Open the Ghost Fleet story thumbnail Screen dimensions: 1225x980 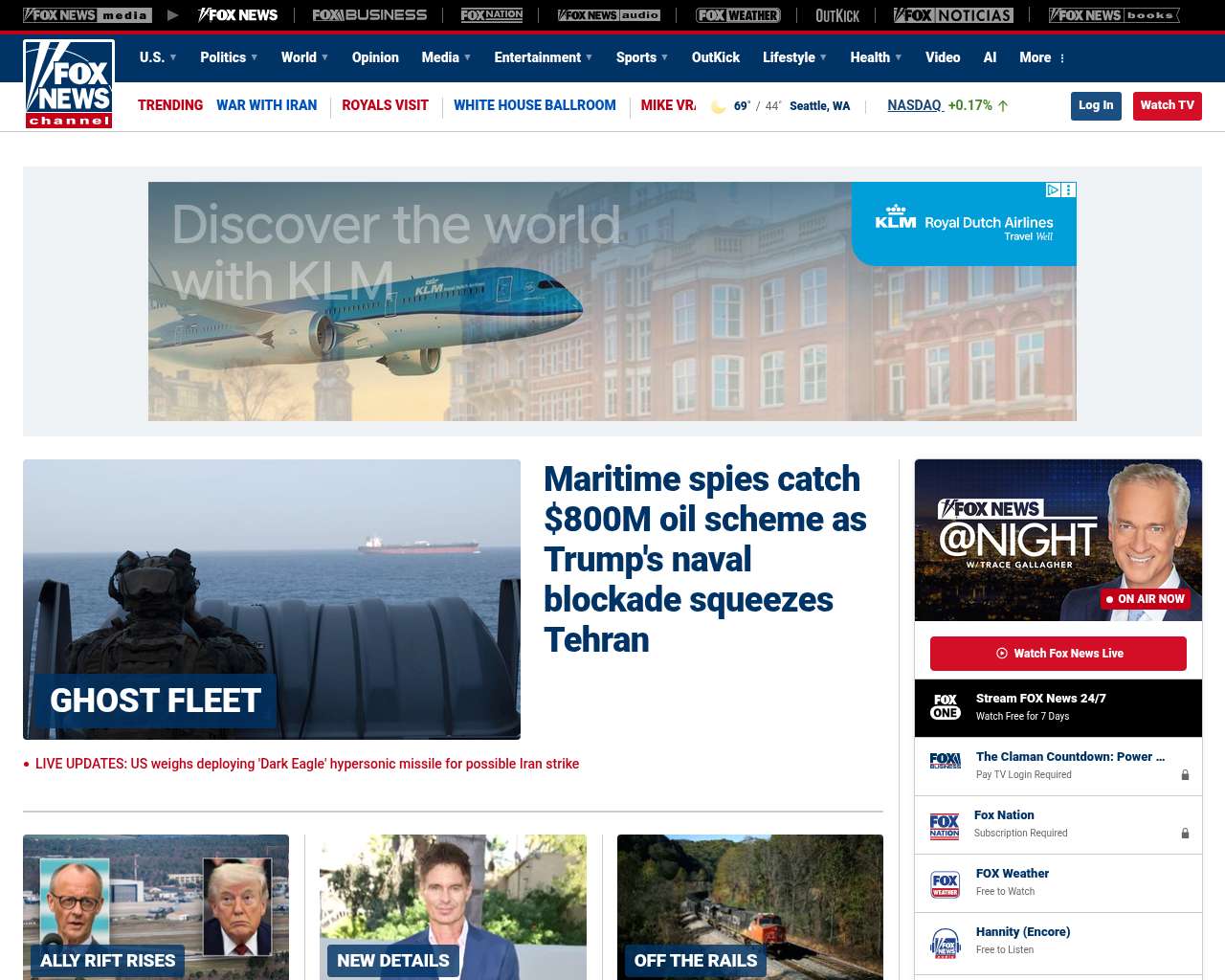(x=272, y=599)
